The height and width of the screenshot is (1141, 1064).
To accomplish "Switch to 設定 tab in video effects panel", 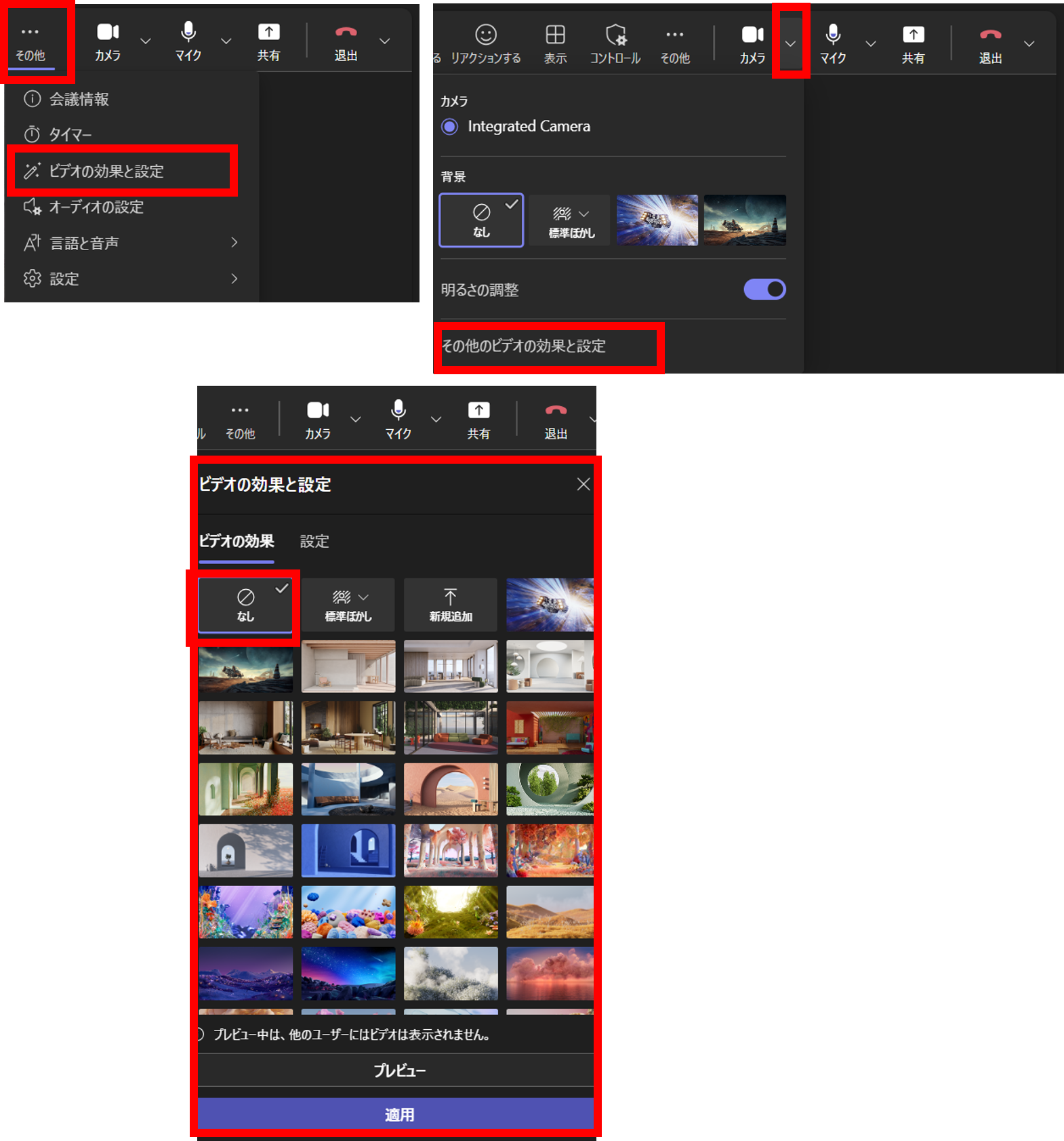I will 314,541.
